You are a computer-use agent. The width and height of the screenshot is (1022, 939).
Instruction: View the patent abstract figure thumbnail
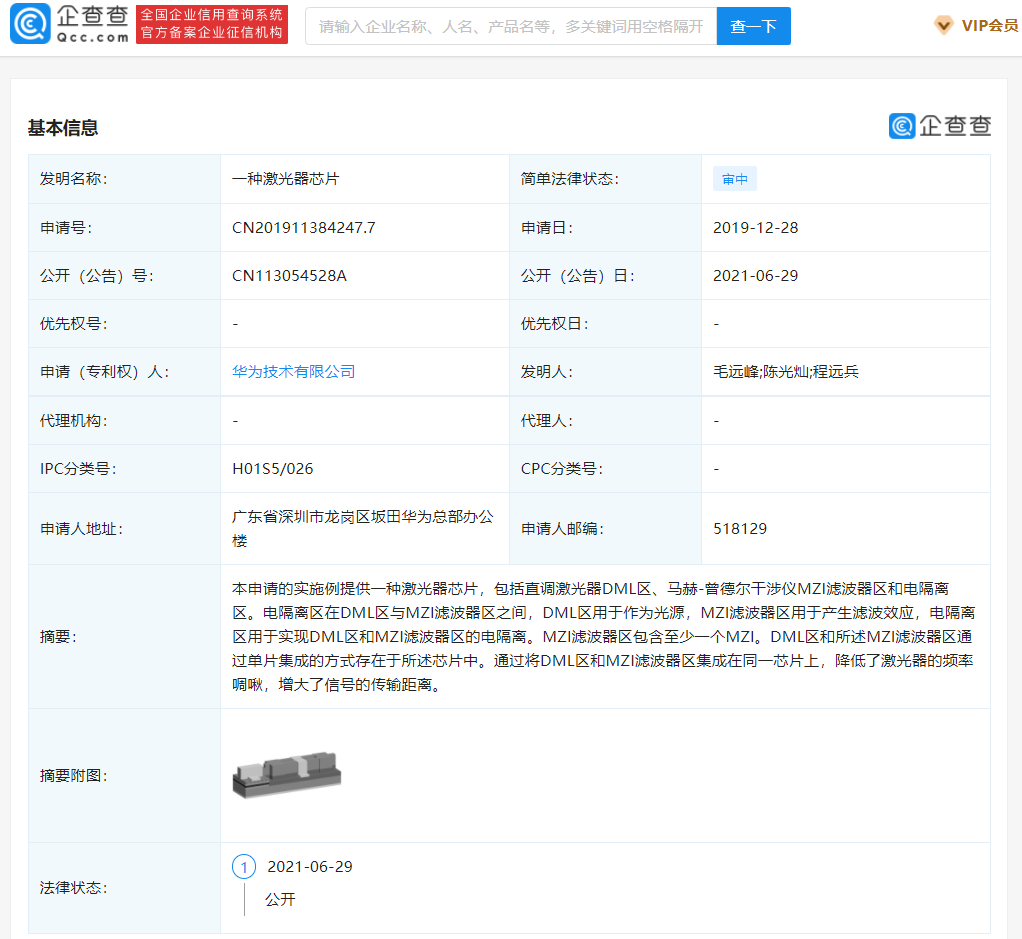tap(287, 776)
